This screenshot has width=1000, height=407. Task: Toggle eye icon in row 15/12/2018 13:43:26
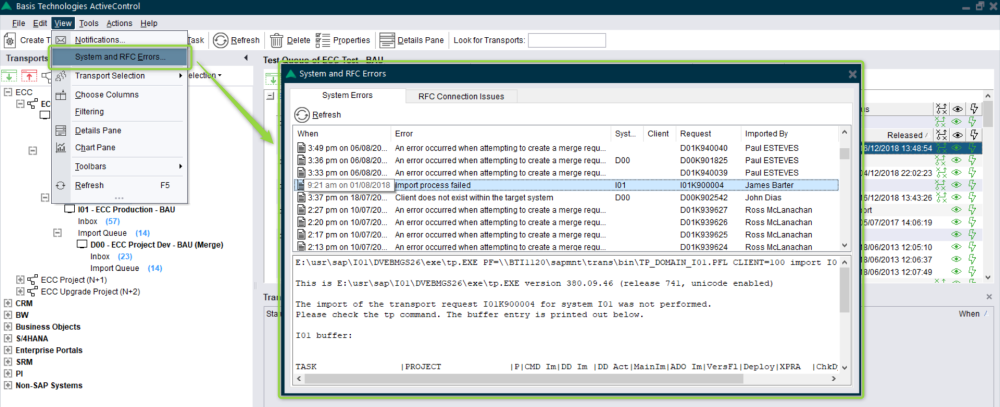(x=957, y=197)
